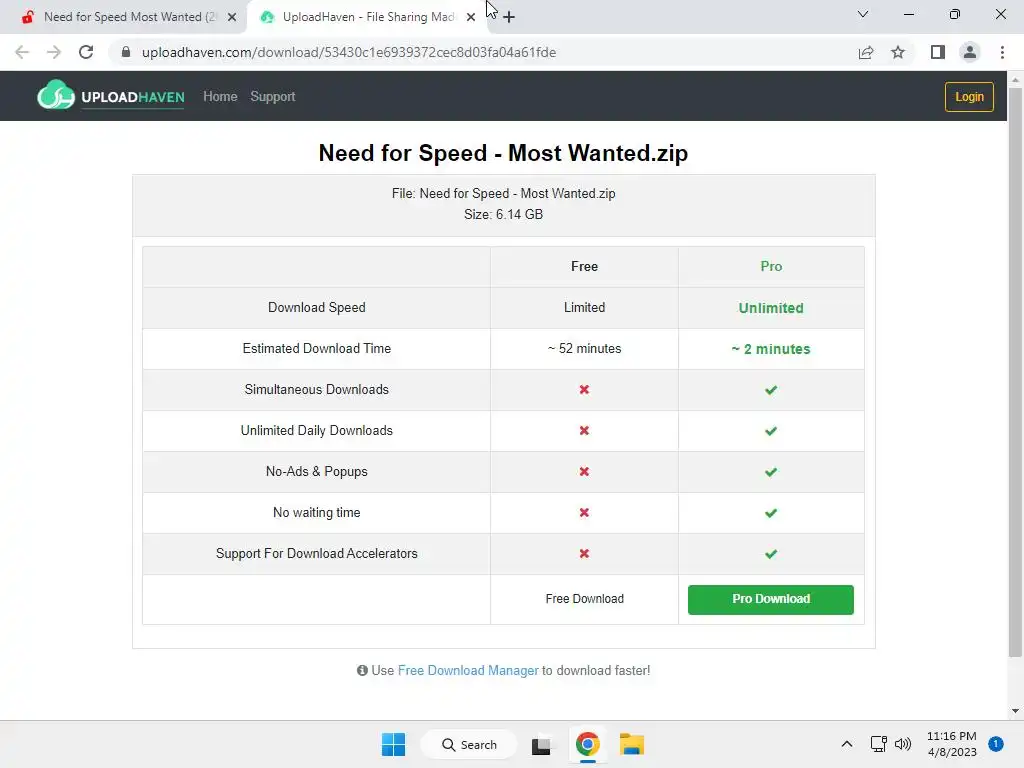Share this page using the share icon
This screenshot has width=1024, height=768.
tap(866, 52)
